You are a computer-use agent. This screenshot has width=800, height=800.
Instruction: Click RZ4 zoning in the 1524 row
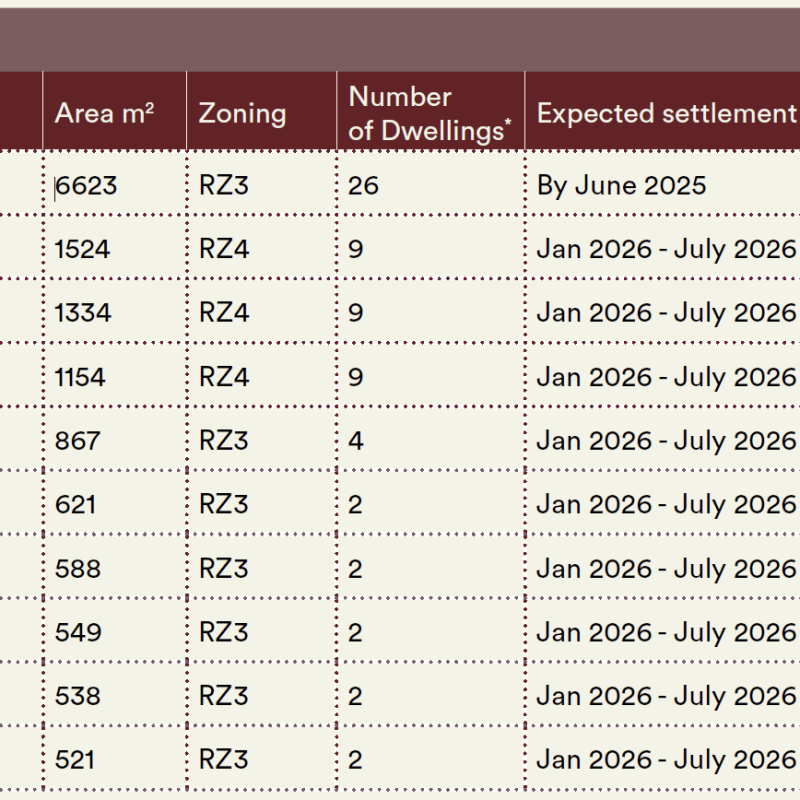click(223, 249)
